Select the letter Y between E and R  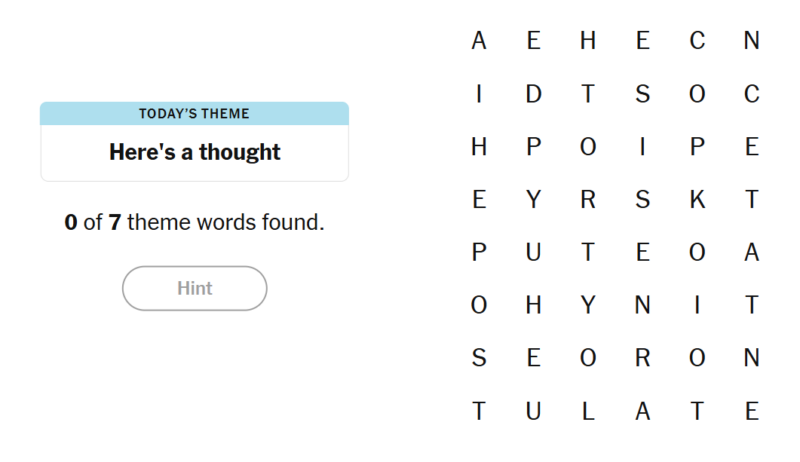[x=533, y=200]
